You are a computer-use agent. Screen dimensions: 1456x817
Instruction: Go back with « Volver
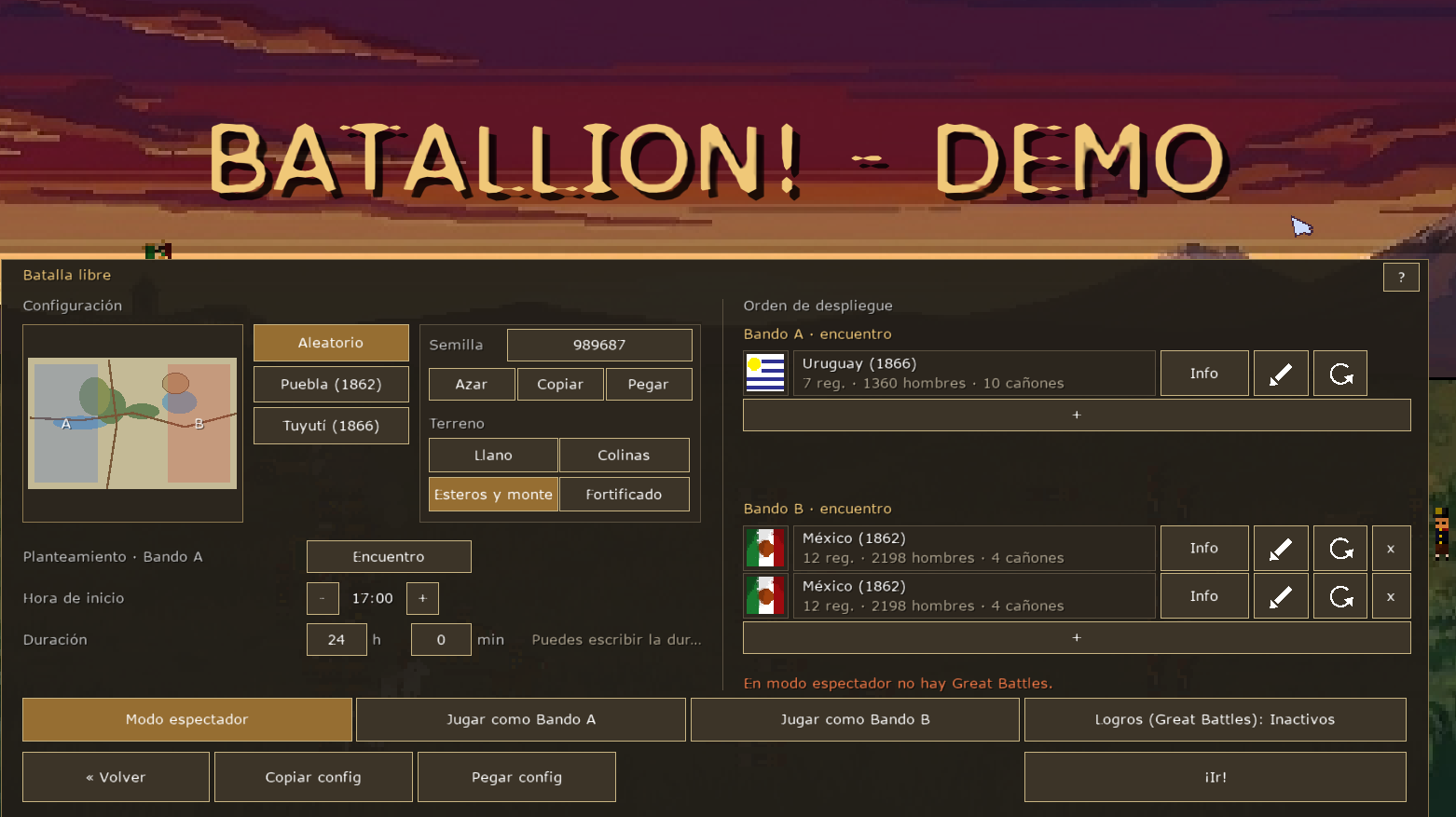click(x=116, y=777)
